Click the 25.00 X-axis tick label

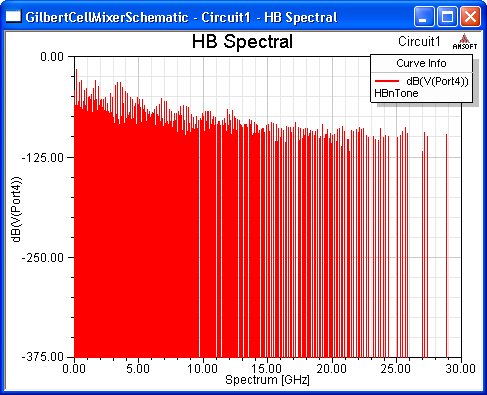(x=396, y=369)
